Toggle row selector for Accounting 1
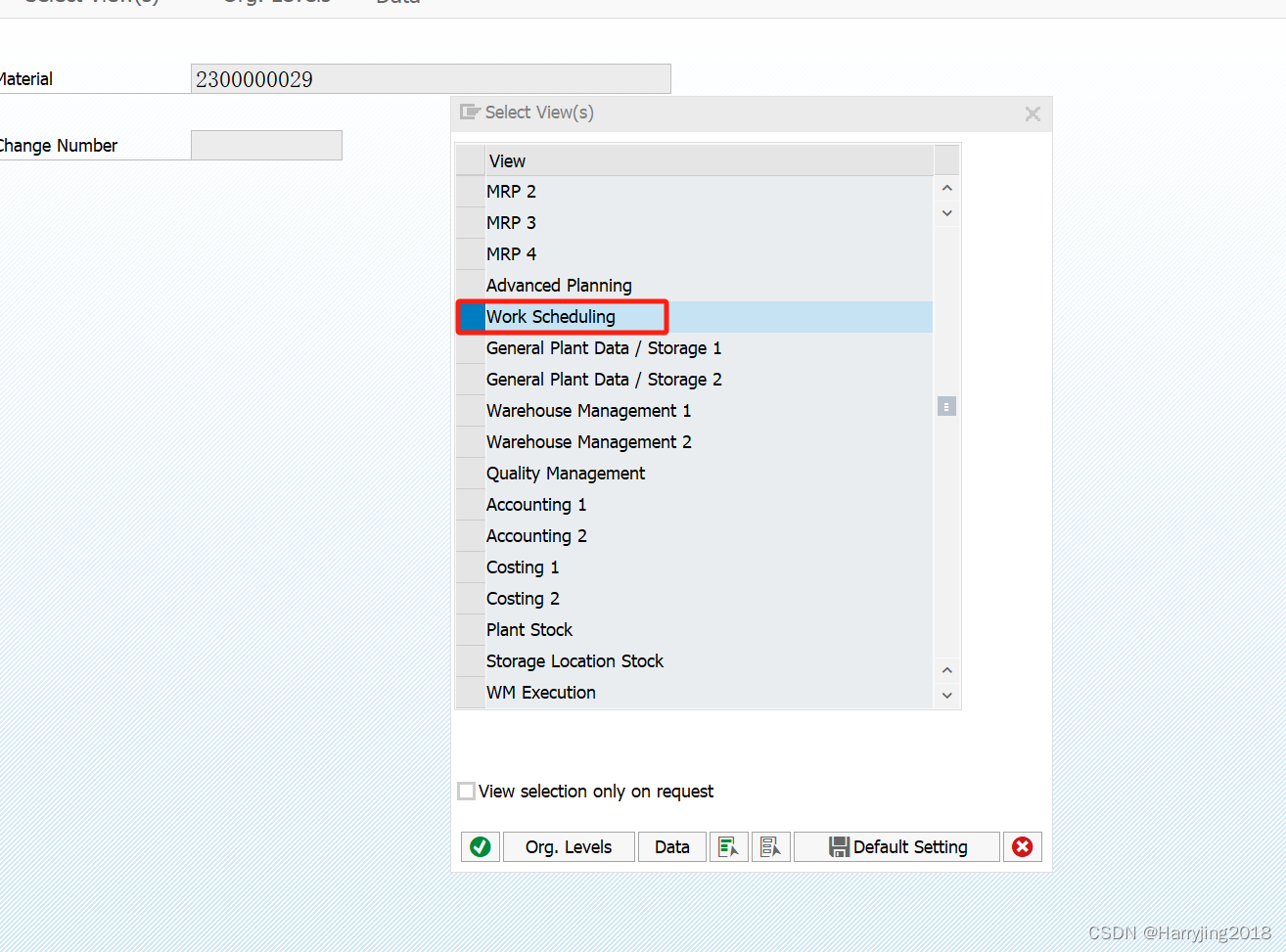Image resolution: width=1286 pixels, height=952 pixels. point(471,505)
